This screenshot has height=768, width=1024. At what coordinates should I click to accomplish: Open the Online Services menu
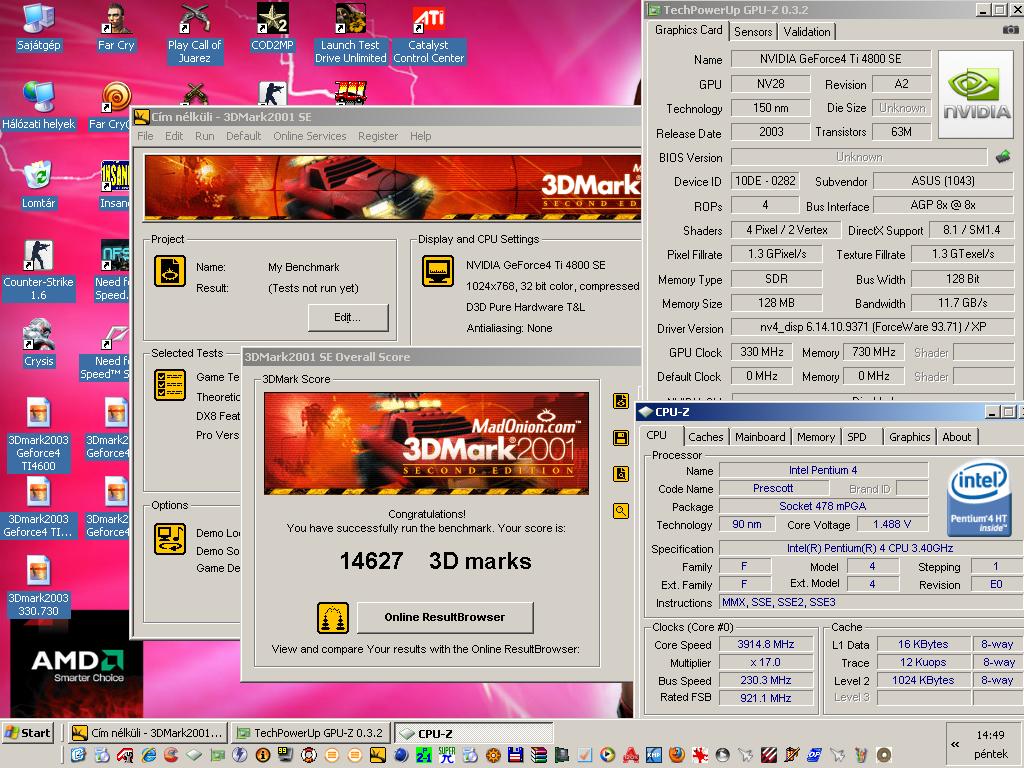point(310,136)
